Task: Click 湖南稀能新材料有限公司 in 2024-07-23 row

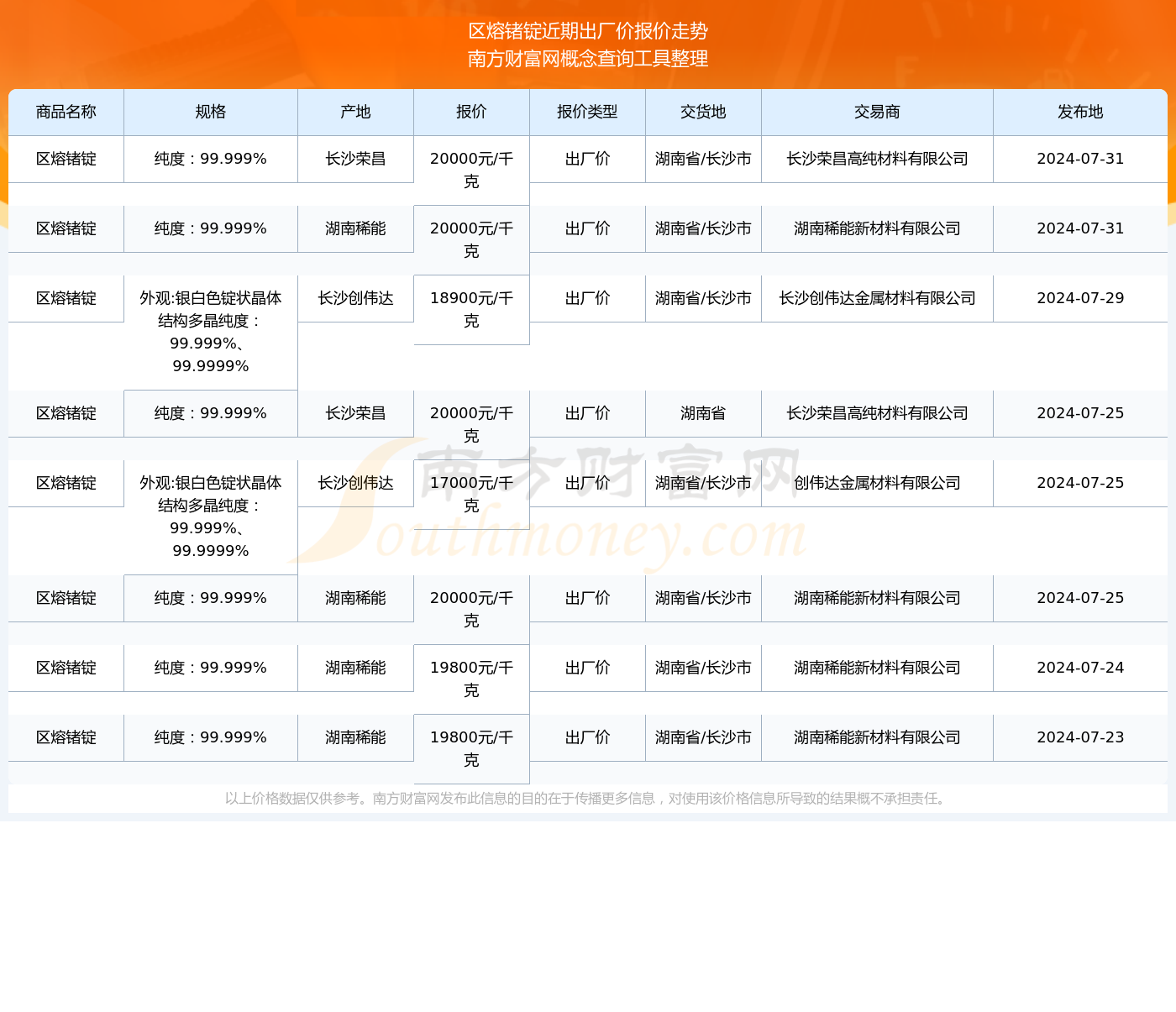Action: click(x=878, y=738)
